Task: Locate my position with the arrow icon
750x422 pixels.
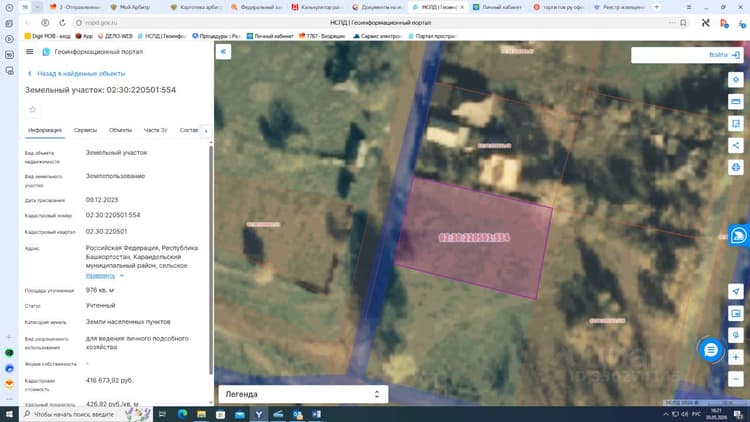Action: point(736,291)
